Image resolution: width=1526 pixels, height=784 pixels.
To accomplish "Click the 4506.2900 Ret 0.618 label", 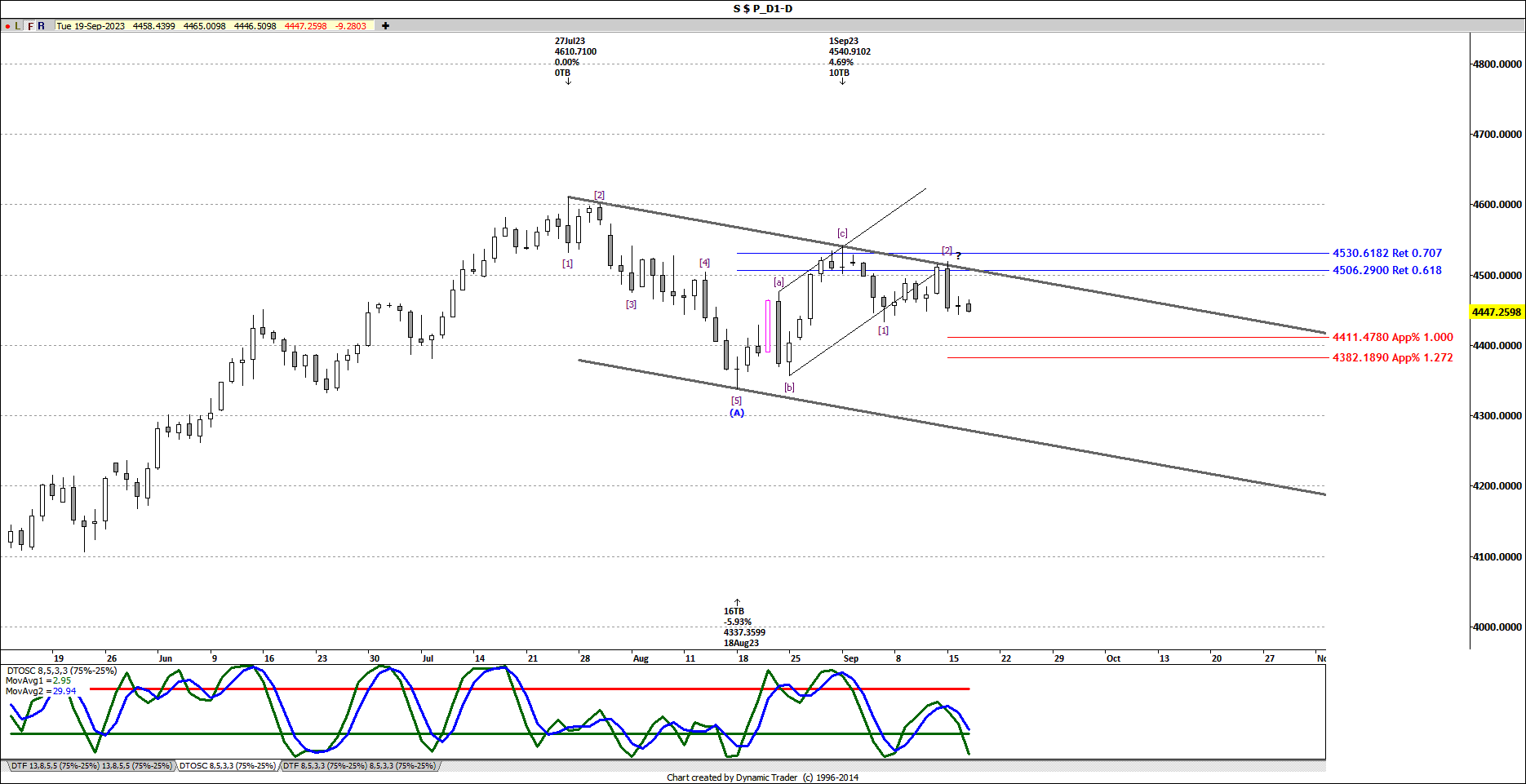I will click(1386, 271).
